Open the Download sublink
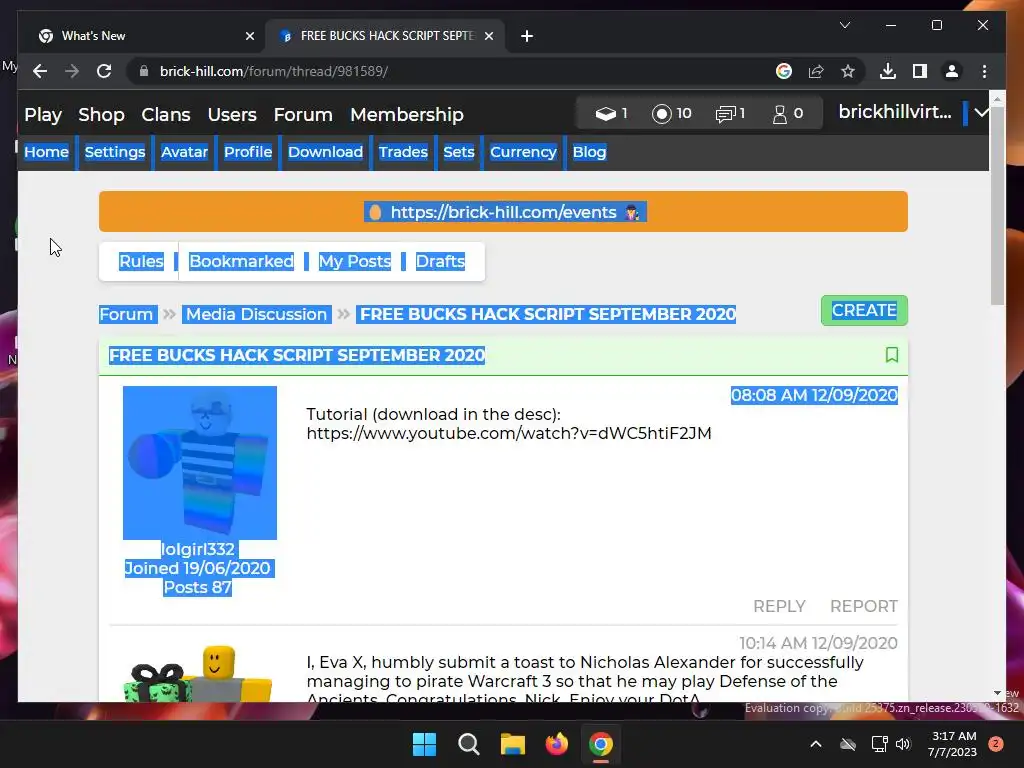This screenshot has height=768, width=1024. click(325, 152)
